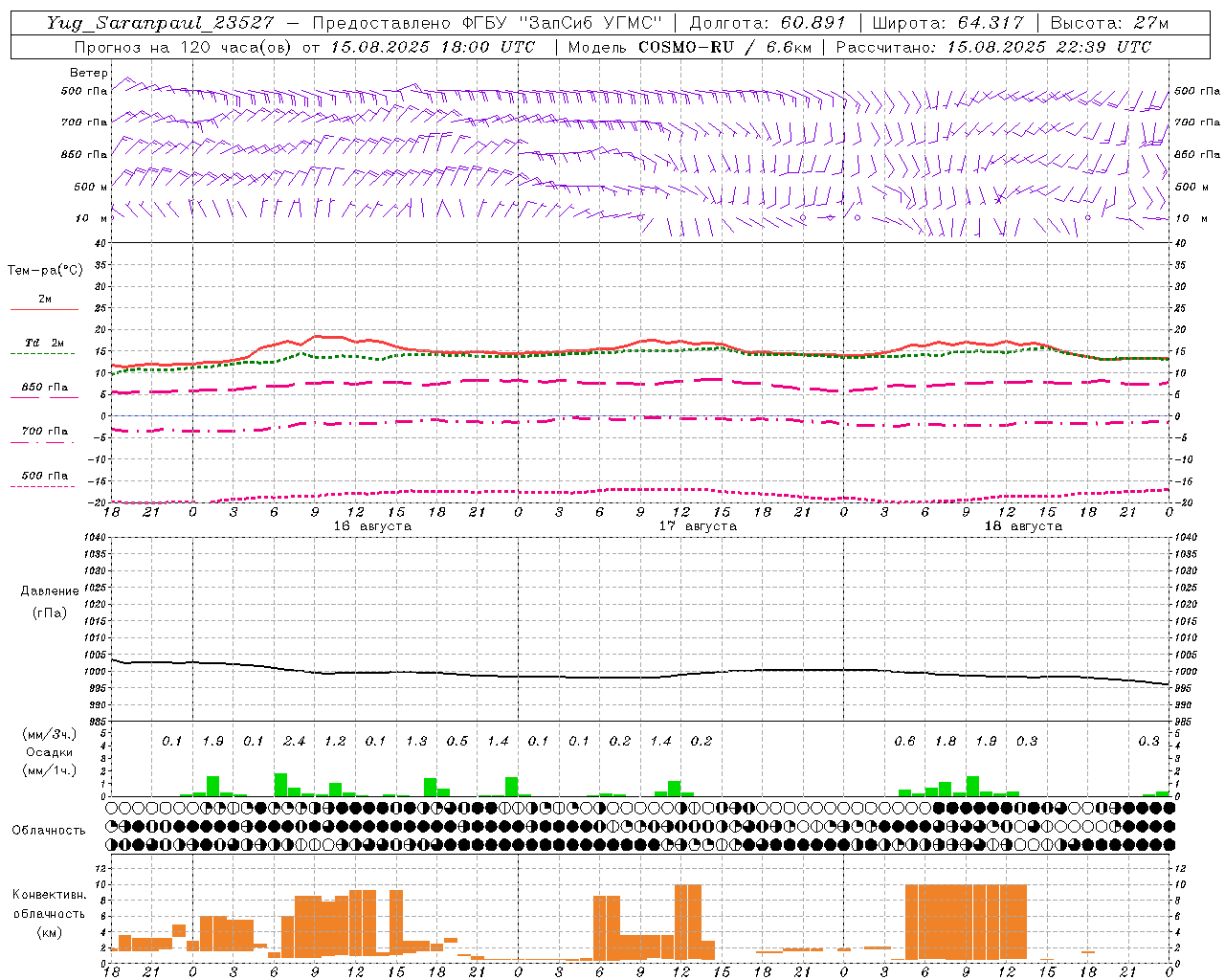Click the date label 18 августа
Image resolution: width=1225 pixels, height=980 pixels.
click(x=1023, y=526)
